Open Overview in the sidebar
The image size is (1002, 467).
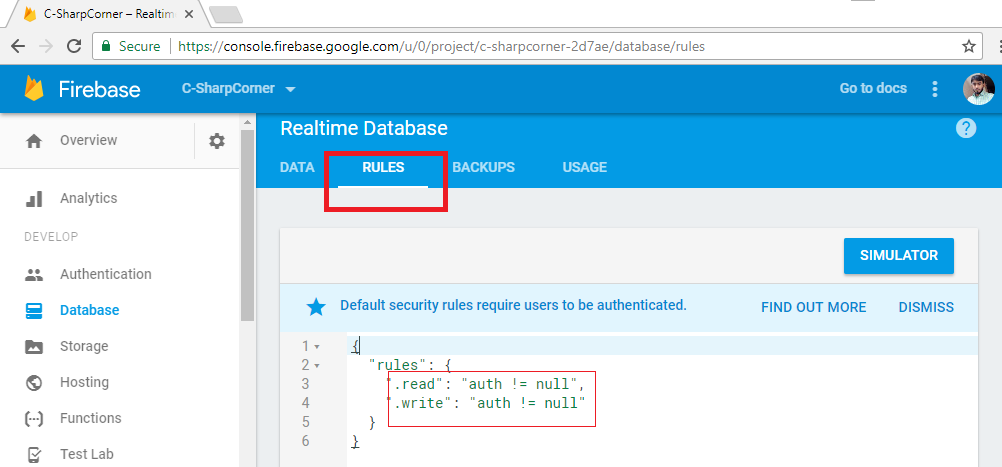(x=89, y=141)
